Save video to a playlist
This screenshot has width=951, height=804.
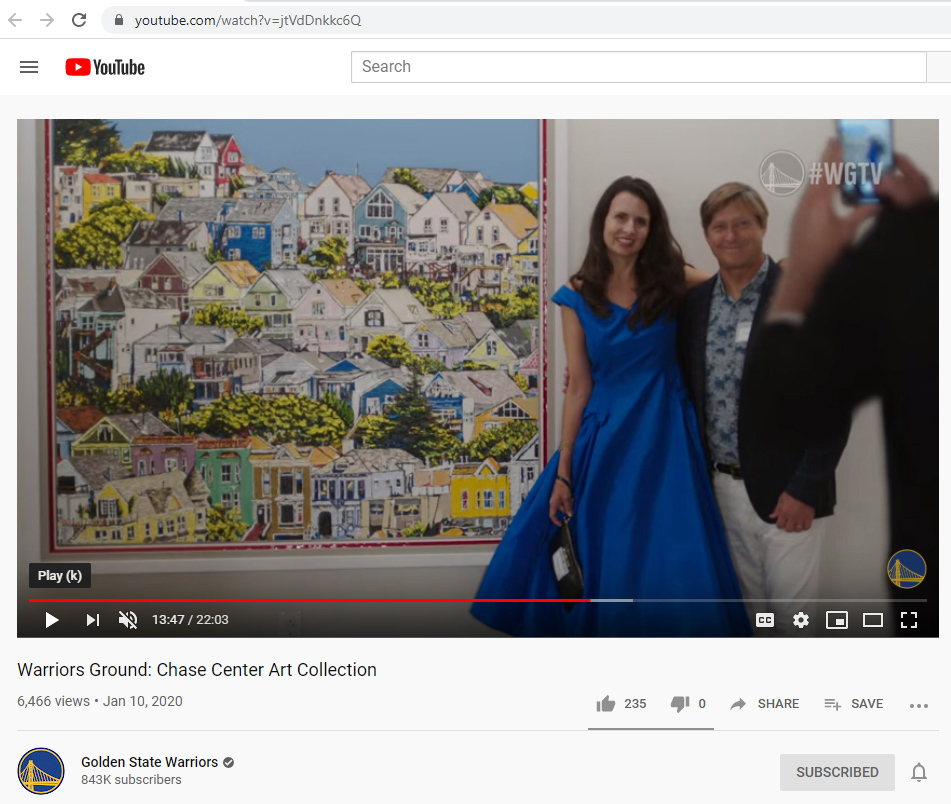tap(853, 703)
